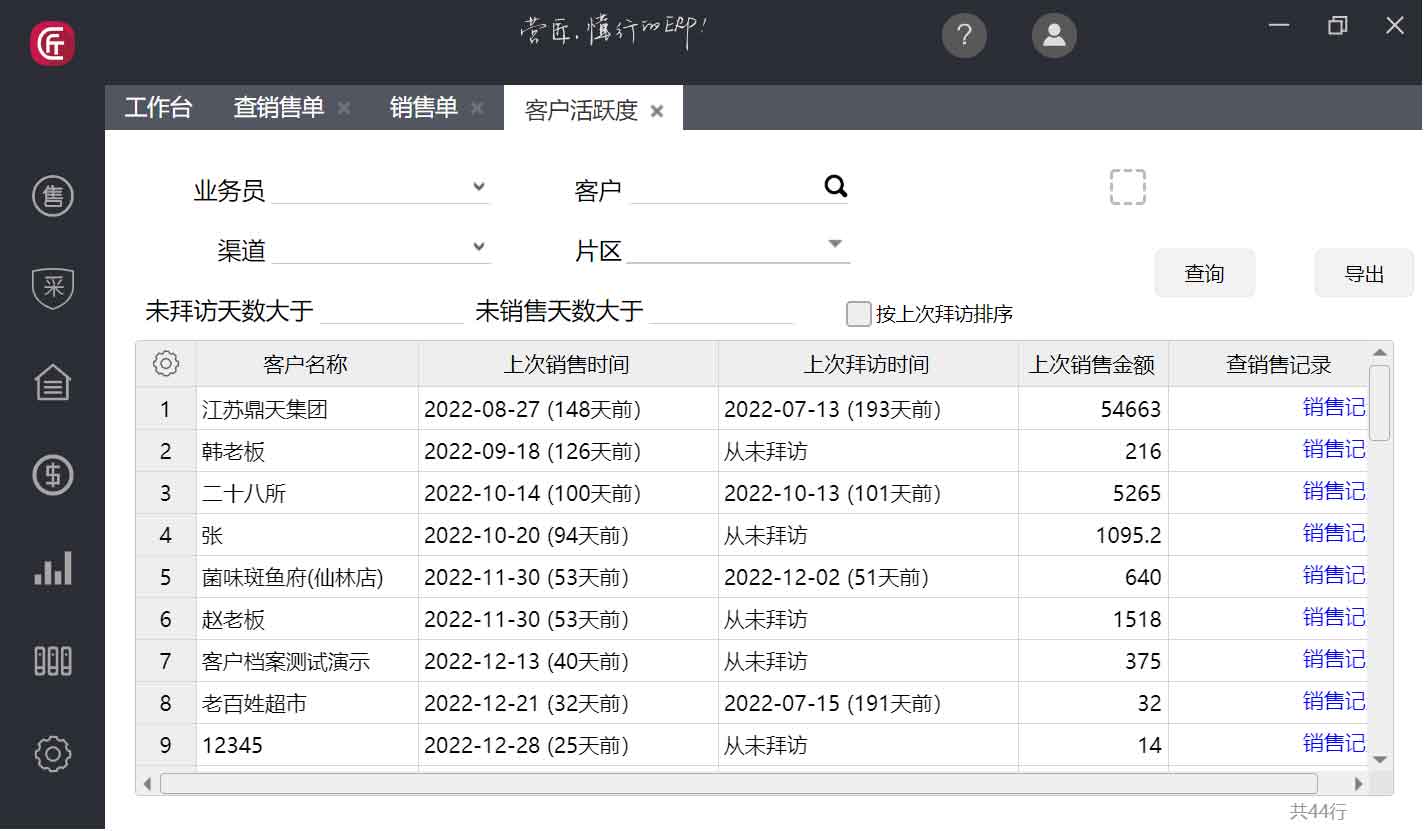
Task: Focus the 未销售天数大于 input field
Action: pyautogui.click(x=722, y=311)
